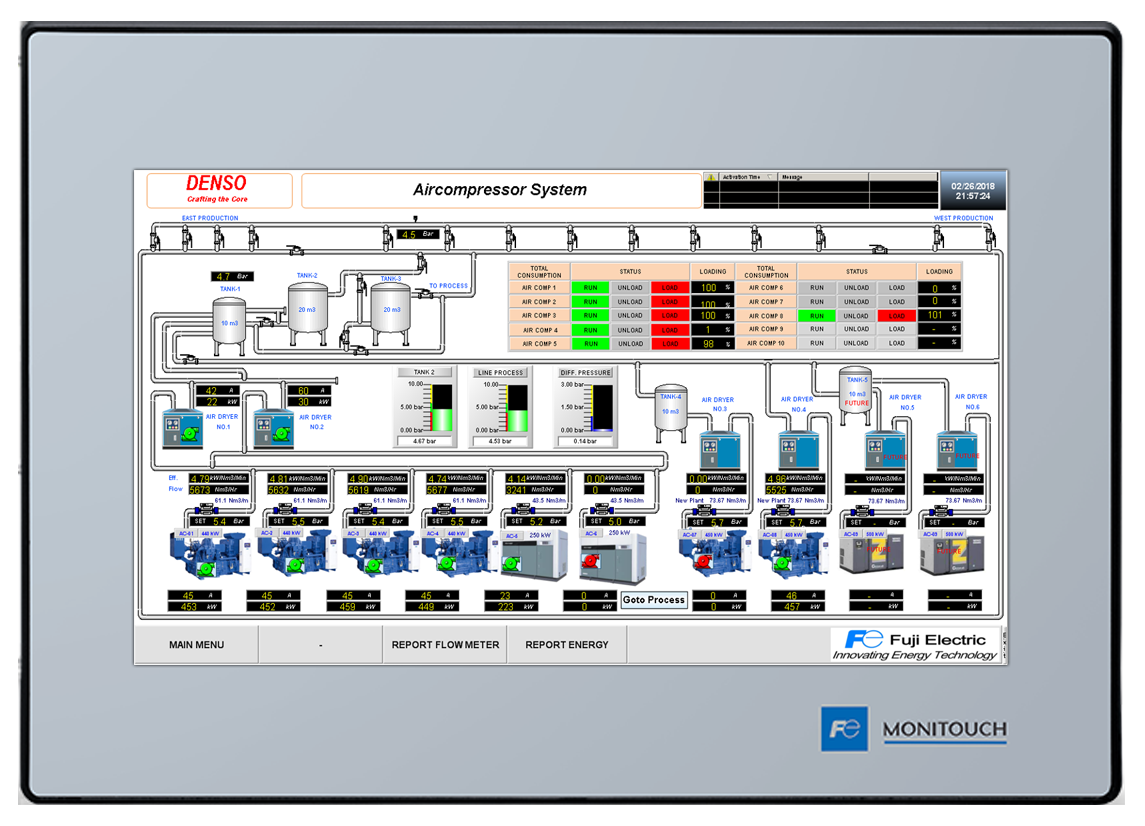Toggle LOAD status for AIR COMP 8
This screenshot has height=826, width=1145.
click(x=896, y=316)
